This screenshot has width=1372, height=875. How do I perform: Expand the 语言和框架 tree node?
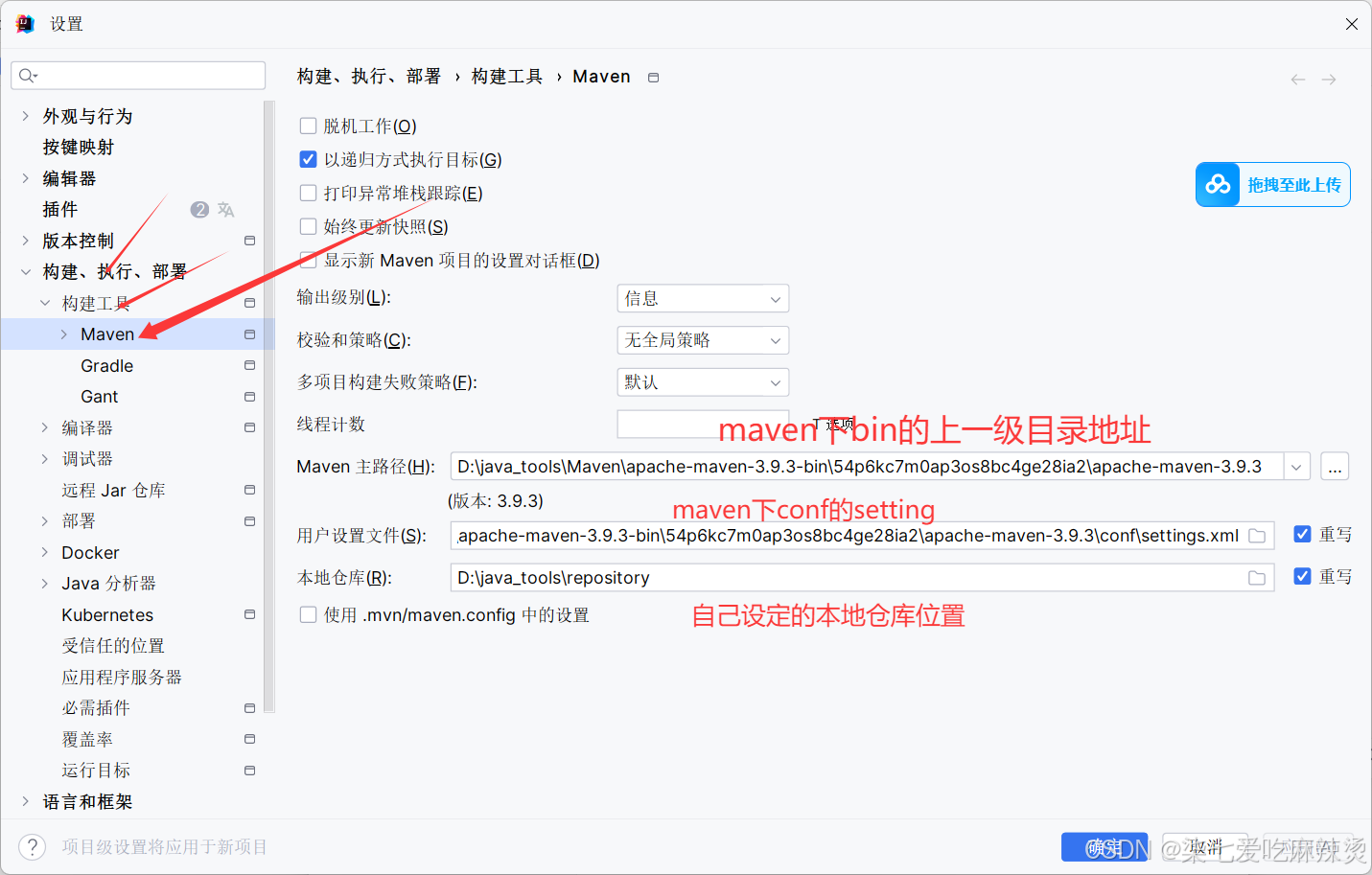coord(26,801)
